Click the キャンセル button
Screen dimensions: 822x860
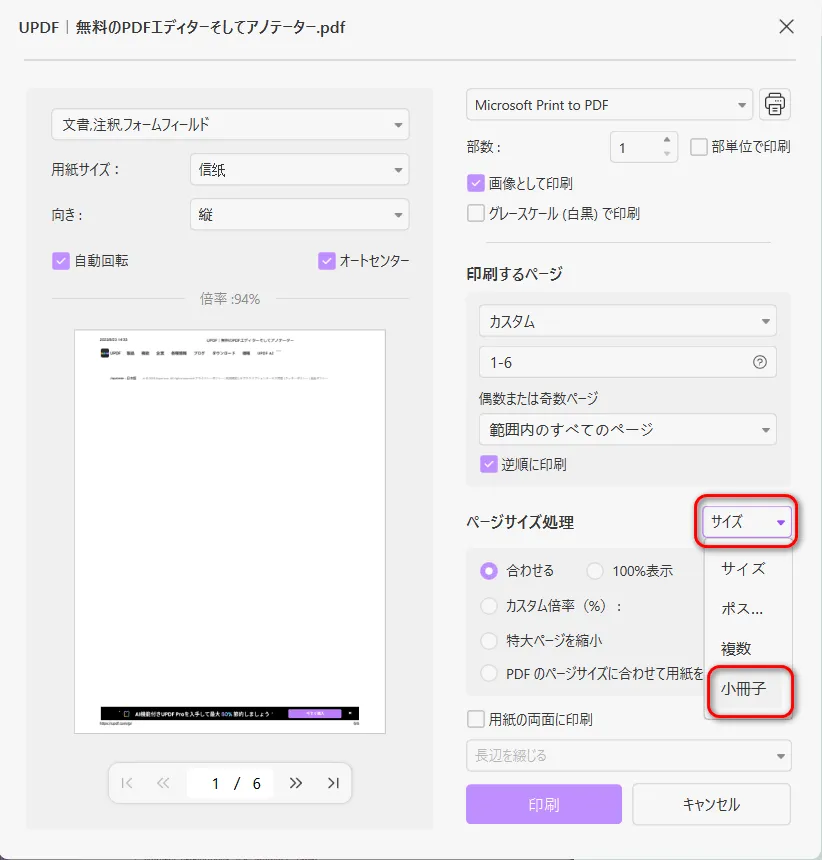(x=711, y=804)
